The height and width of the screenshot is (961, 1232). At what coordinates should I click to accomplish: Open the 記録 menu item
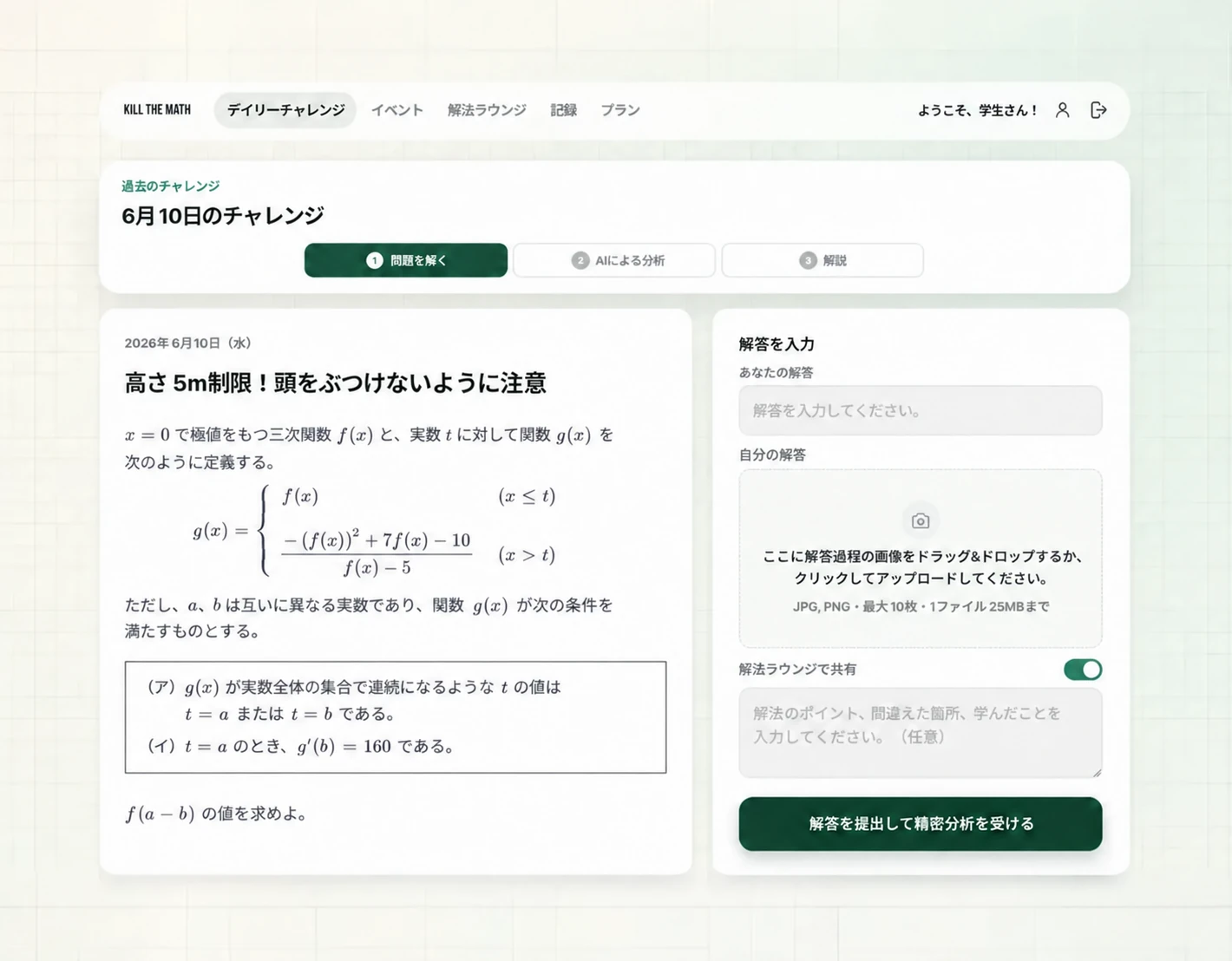[x=564, y=110]
